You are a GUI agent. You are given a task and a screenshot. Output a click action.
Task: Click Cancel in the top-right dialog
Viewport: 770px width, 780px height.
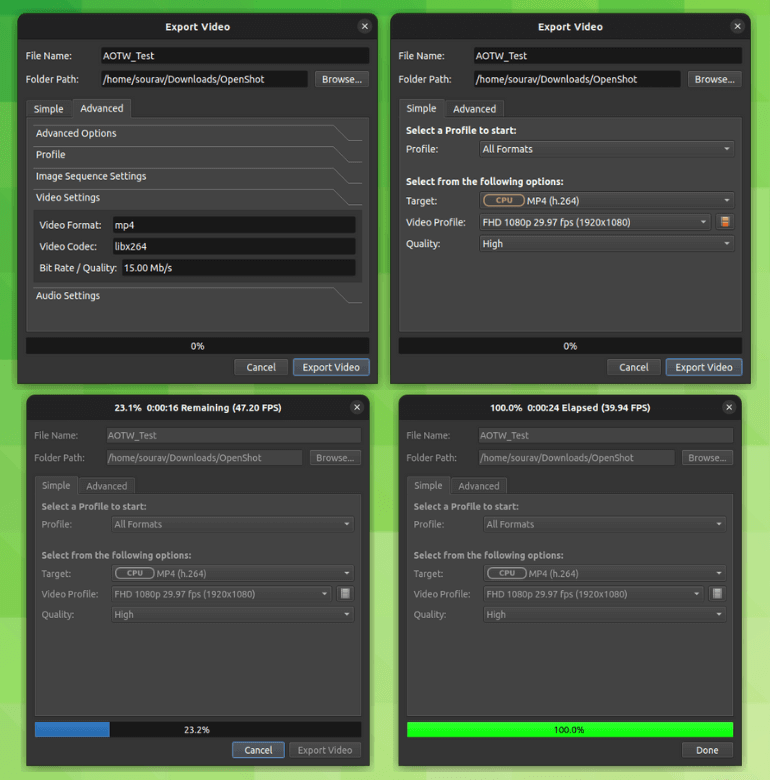coord(633,367)
